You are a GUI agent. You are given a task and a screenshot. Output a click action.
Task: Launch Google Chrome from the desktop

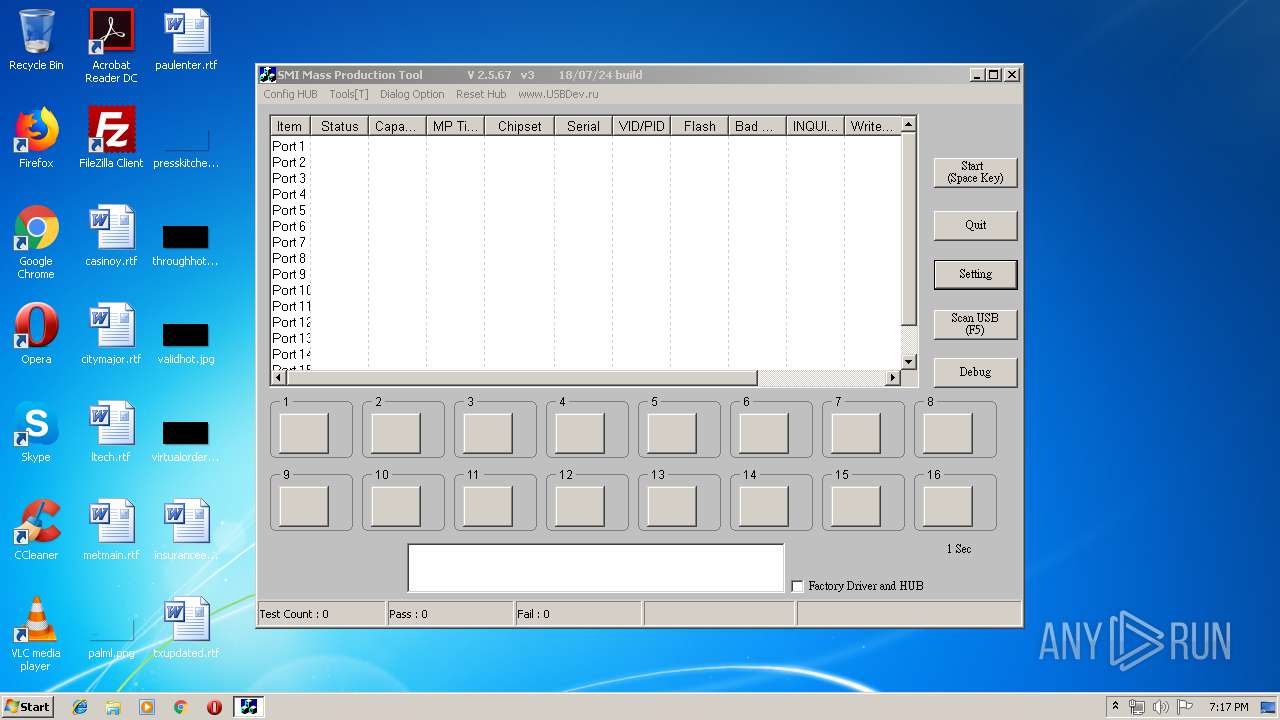click(x=36, y=242)
